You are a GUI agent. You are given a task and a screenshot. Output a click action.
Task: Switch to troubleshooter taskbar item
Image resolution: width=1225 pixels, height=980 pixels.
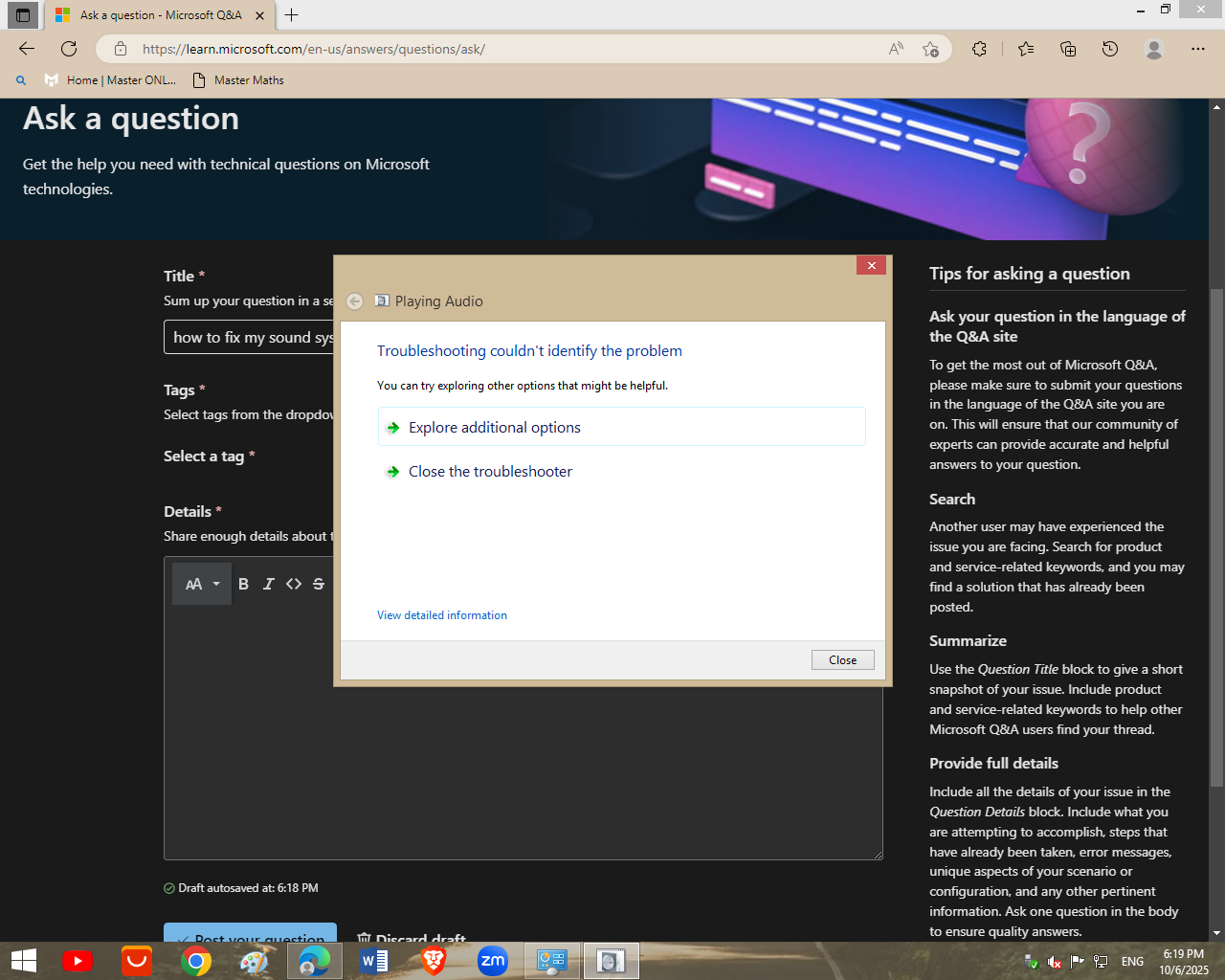coord(611,961)
